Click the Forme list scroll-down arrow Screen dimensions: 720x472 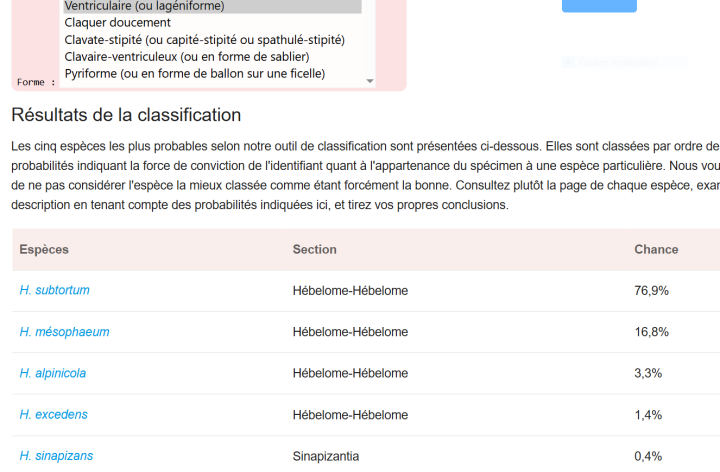pos(370,80)
